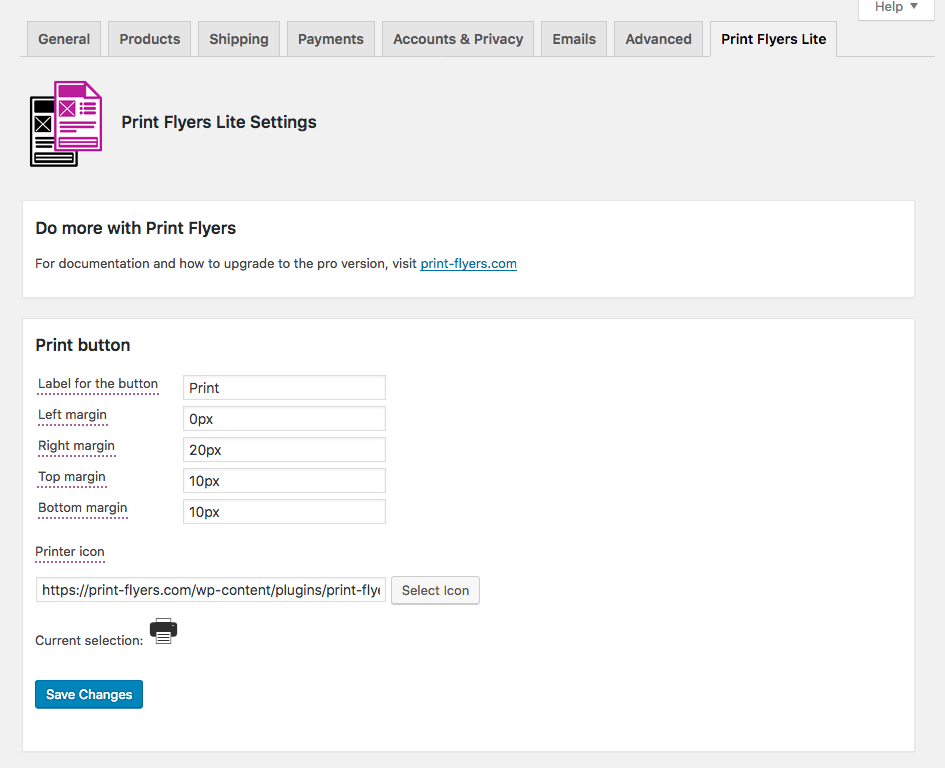
Task: Go to the Shipping tab
Action: click(x=239, y=39)
